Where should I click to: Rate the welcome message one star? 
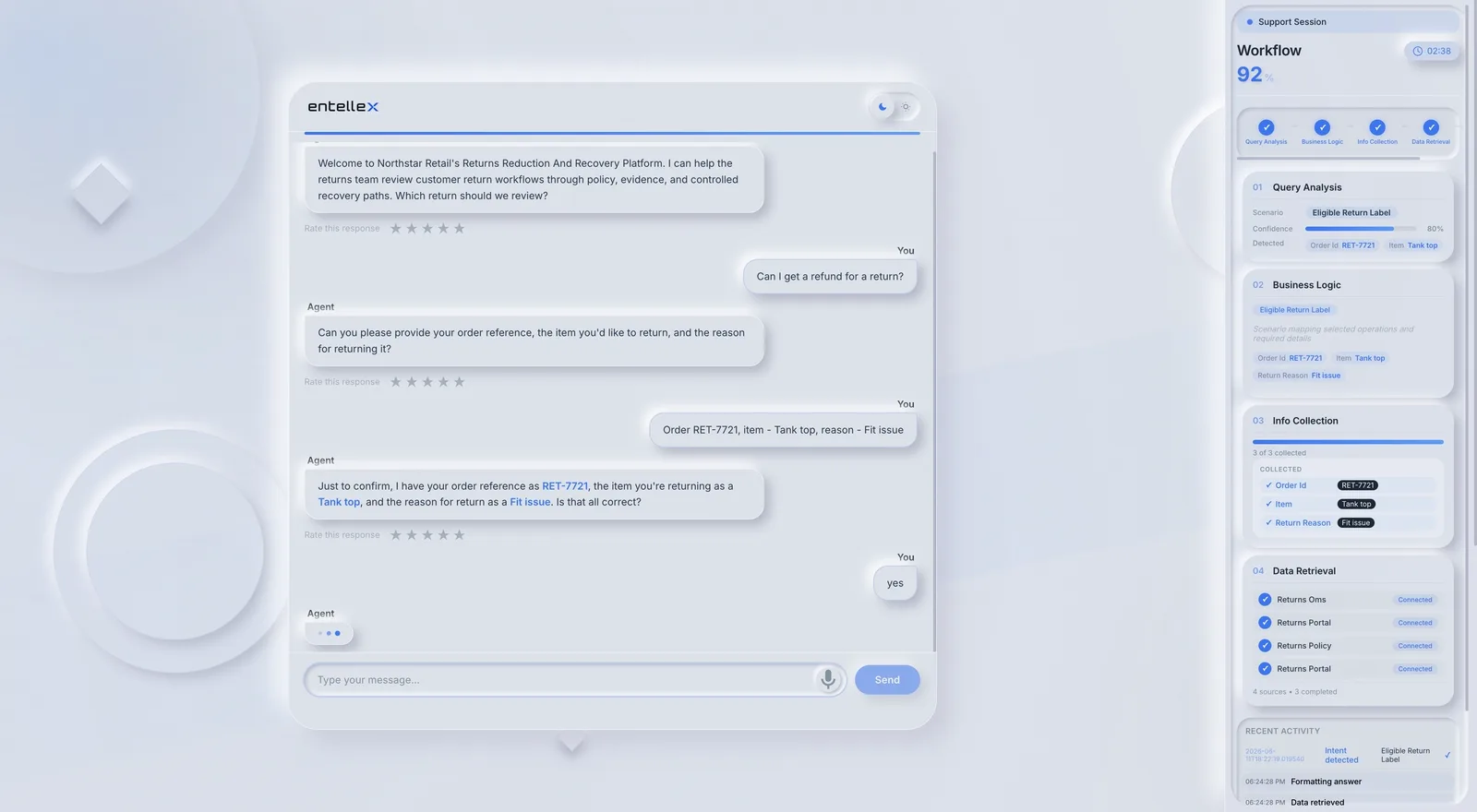[396, 229]
